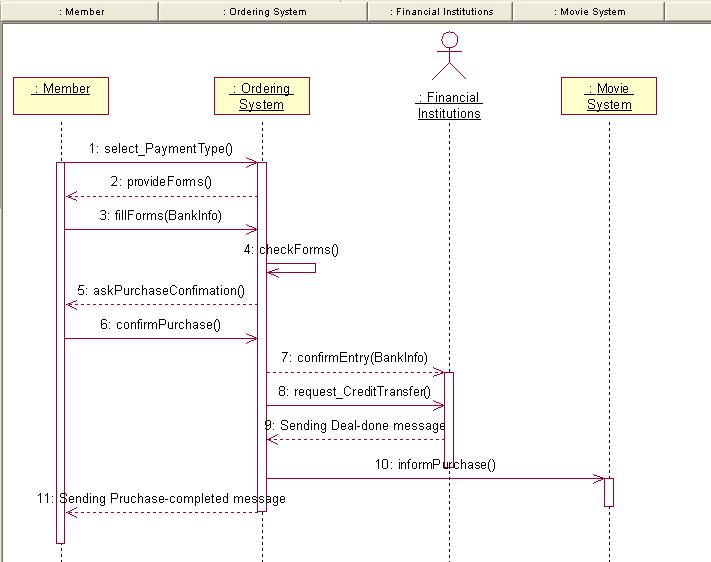The width and height of the screenshot is (711, 562).
Task: Select message 8: request_CreditTransfer()
Action: pyautogui.click(x=354, y=391)
